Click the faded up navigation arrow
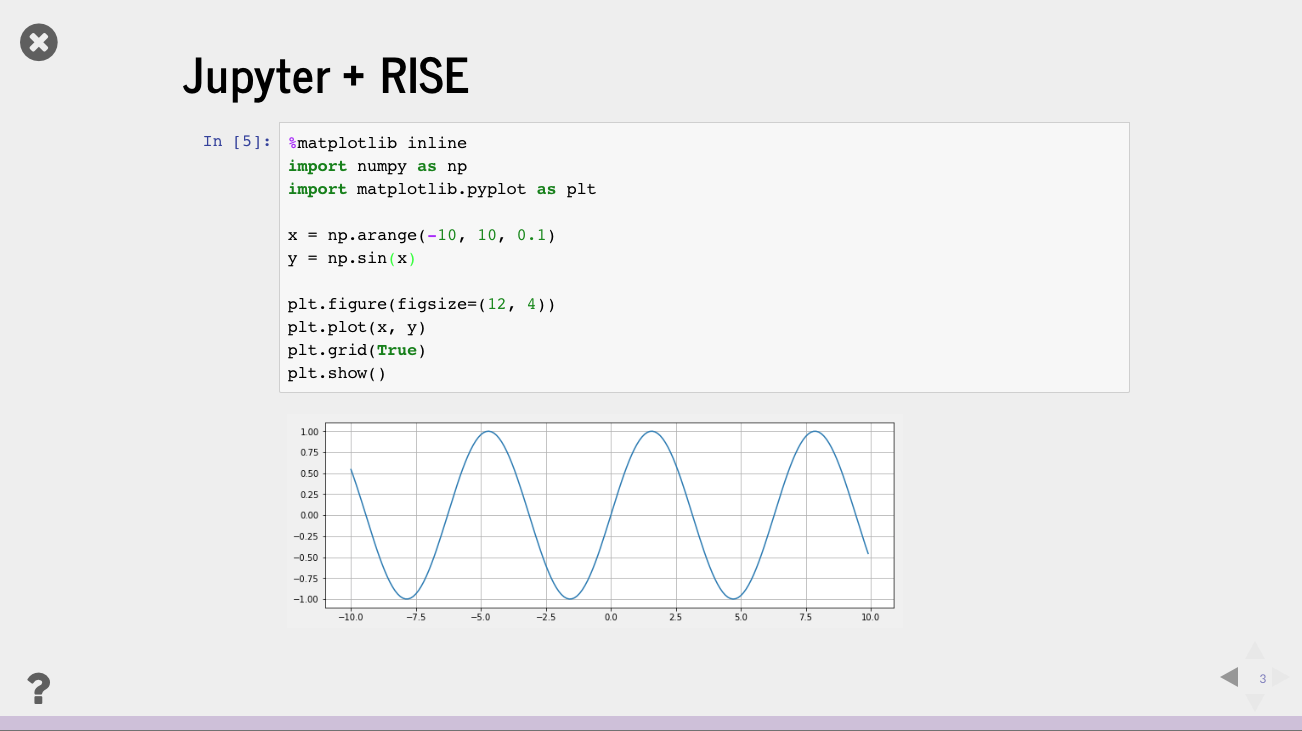The height and width of the screenshot is (731, 1302). 1255,652
